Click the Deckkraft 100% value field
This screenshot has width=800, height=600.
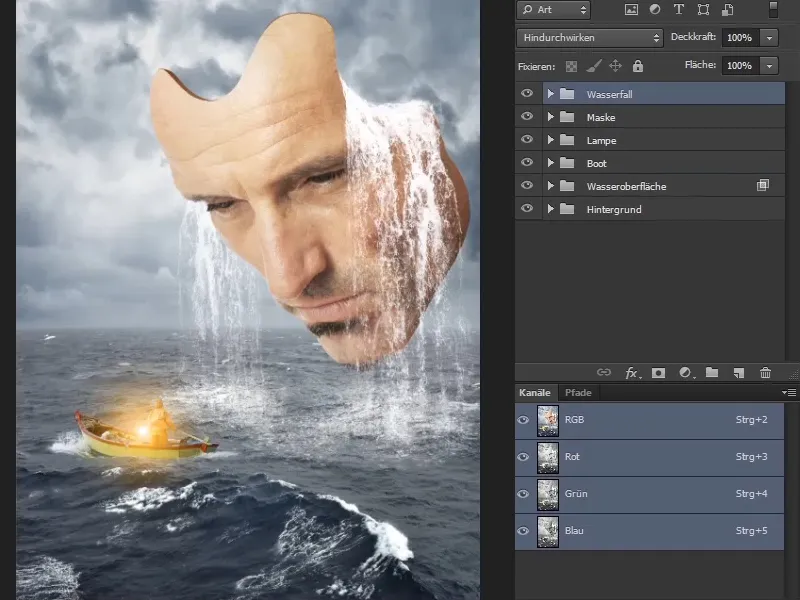click(x=740, y=38)
